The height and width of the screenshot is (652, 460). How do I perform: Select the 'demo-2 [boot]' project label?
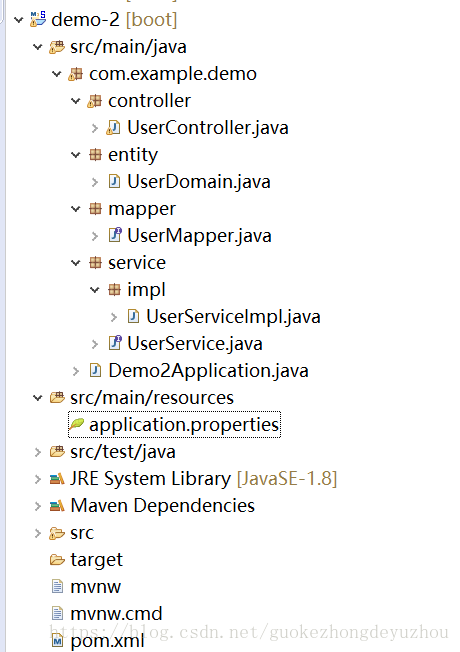[x=114, y=20]
